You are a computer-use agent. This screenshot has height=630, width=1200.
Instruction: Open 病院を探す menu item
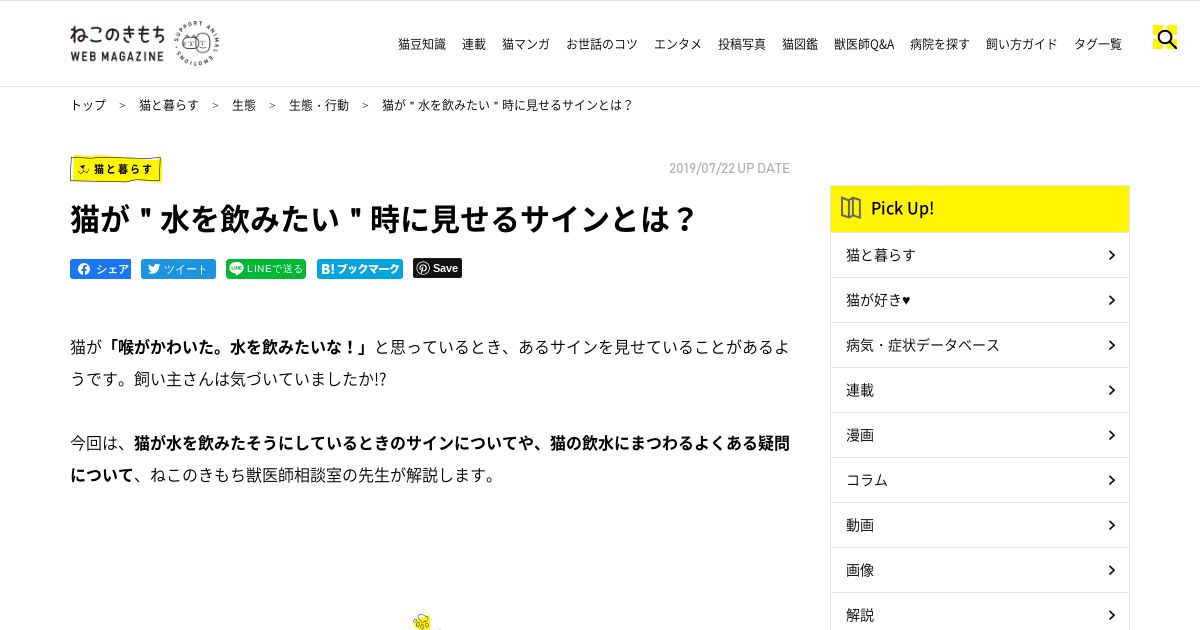(x=940, y=44)
